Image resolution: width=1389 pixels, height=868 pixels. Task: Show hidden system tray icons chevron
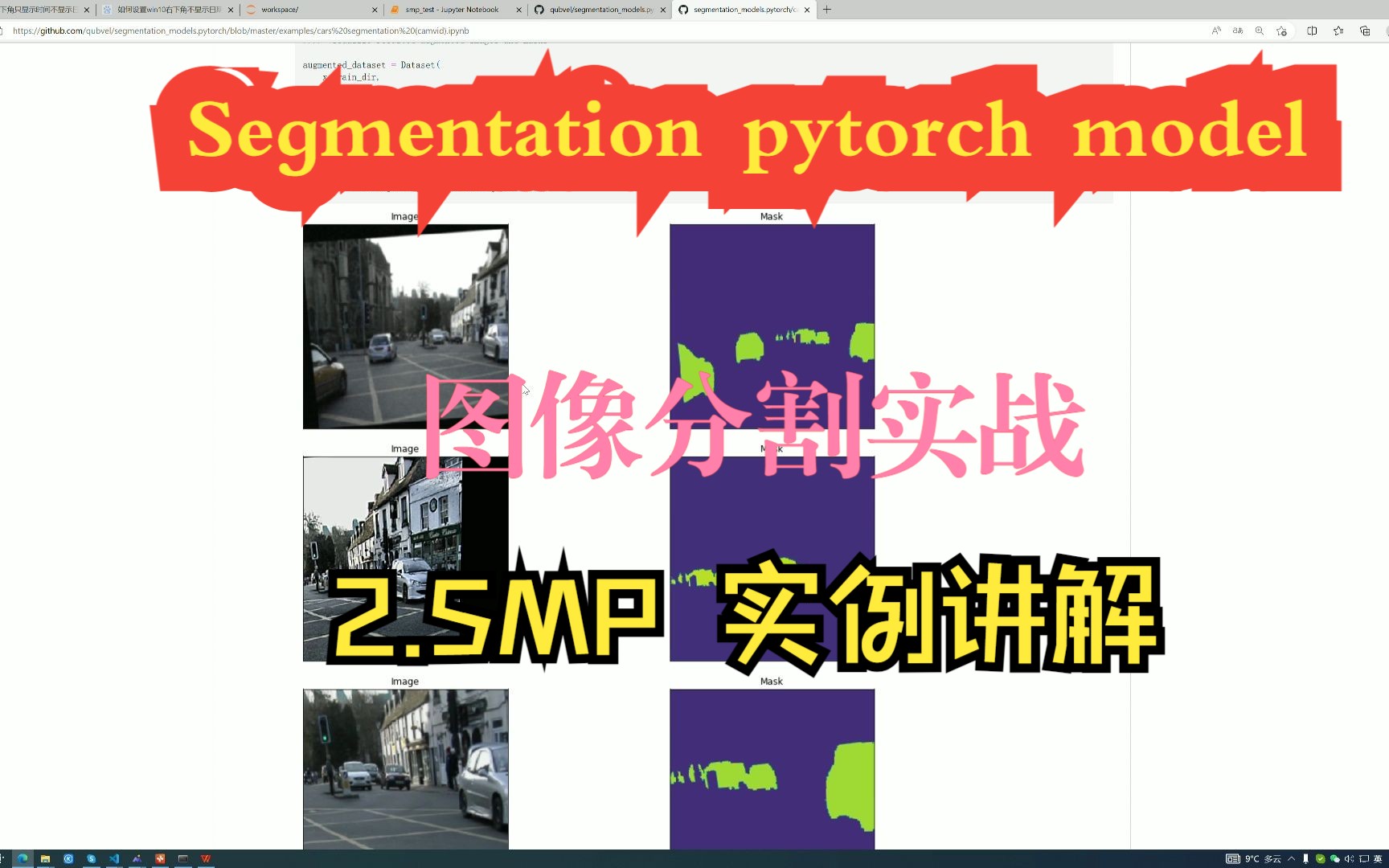1292,858
